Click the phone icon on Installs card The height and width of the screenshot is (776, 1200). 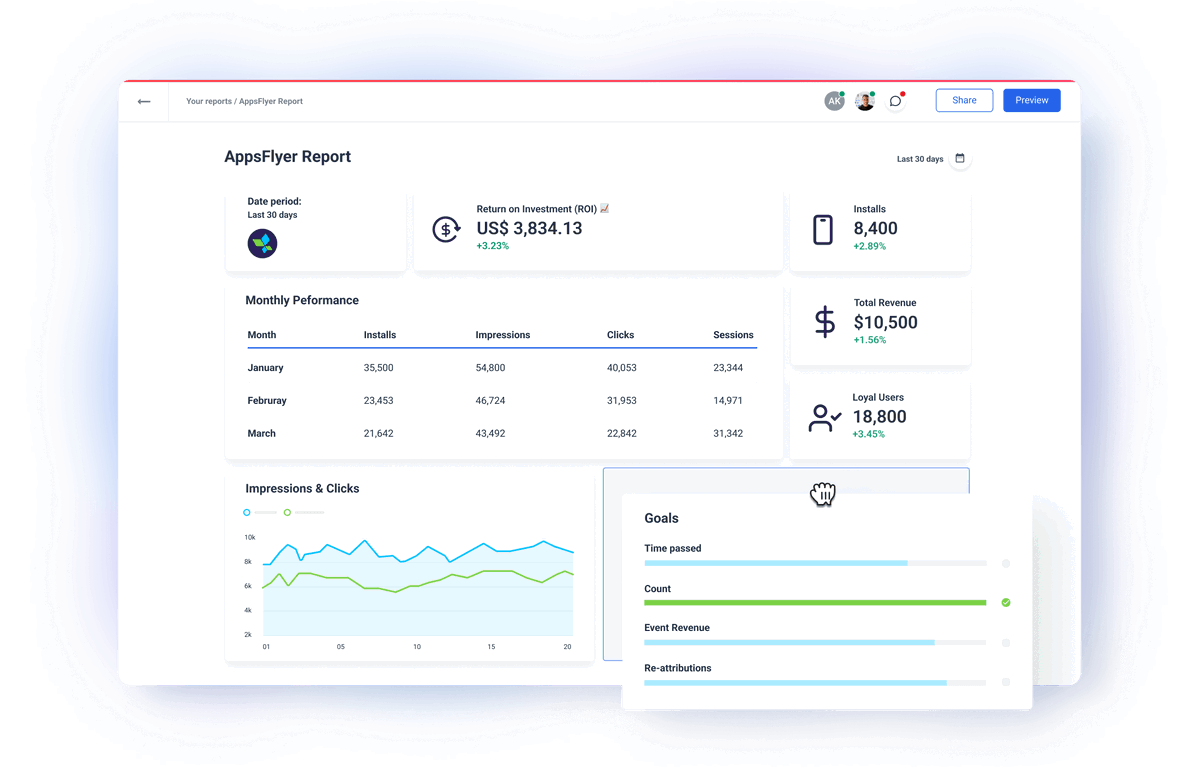[822, 229]
